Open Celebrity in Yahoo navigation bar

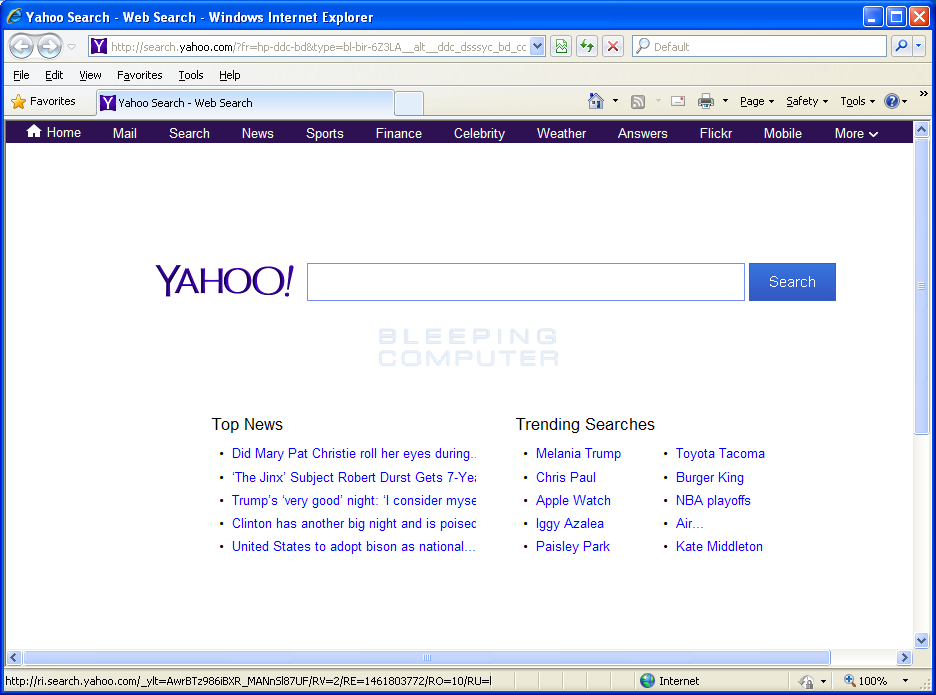pos(479,133)
